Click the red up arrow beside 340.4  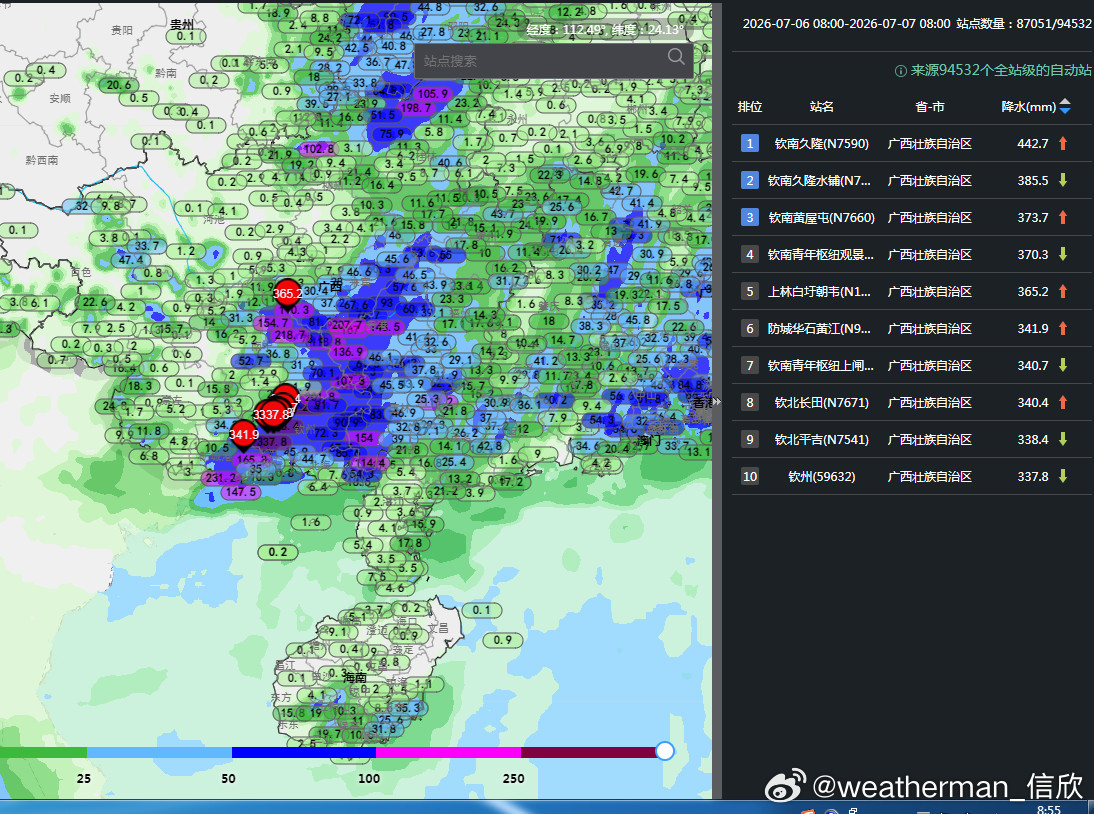[x=1063, y=402]
